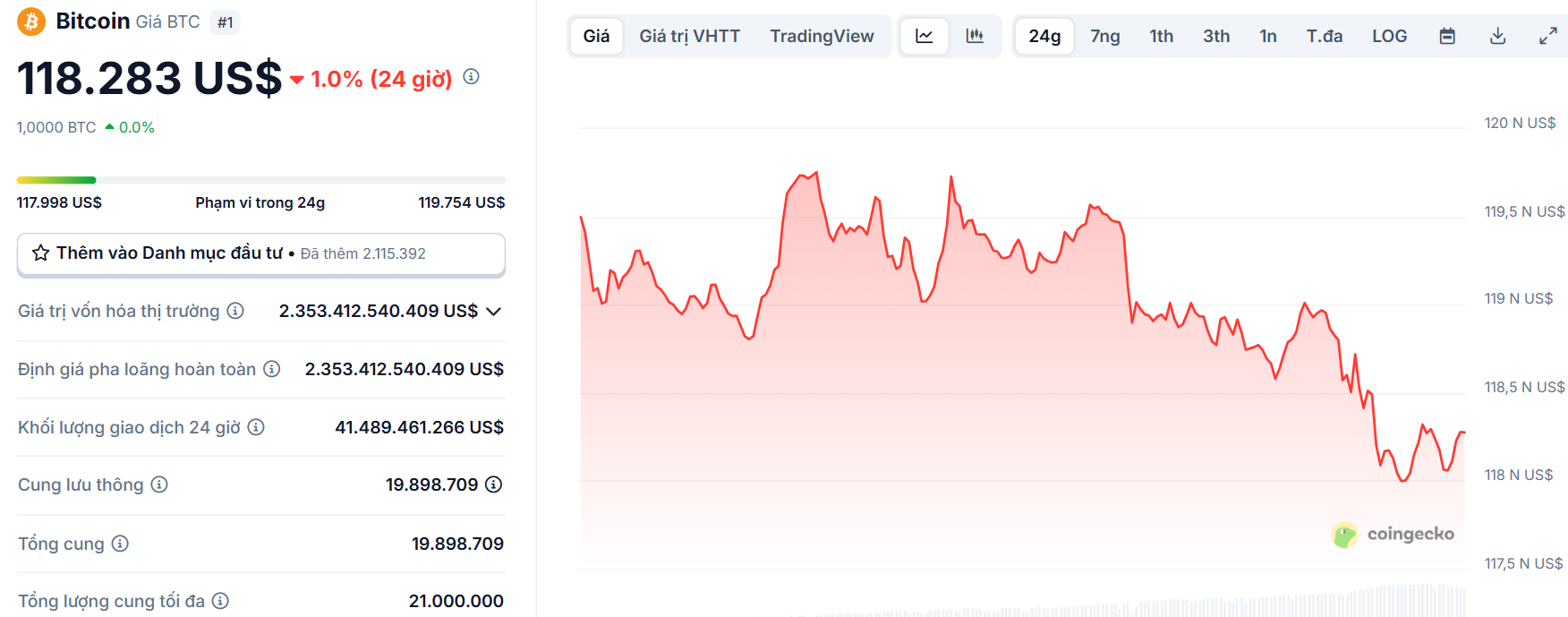Switch to candlestick chart view icon
This screenshot has width=1568, height=617.
975,36
